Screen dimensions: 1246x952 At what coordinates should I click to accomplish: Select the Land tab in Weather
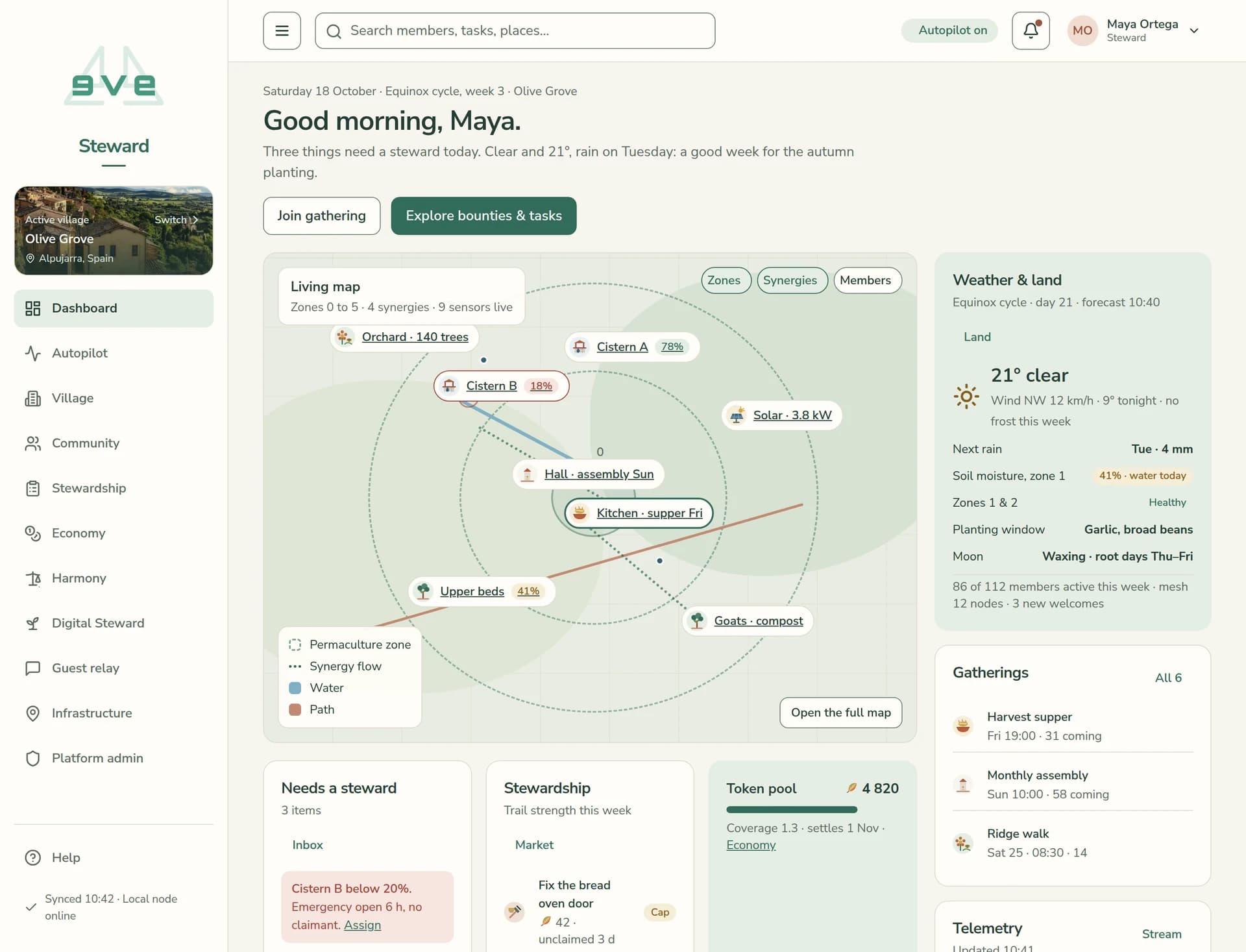(977, 337)
